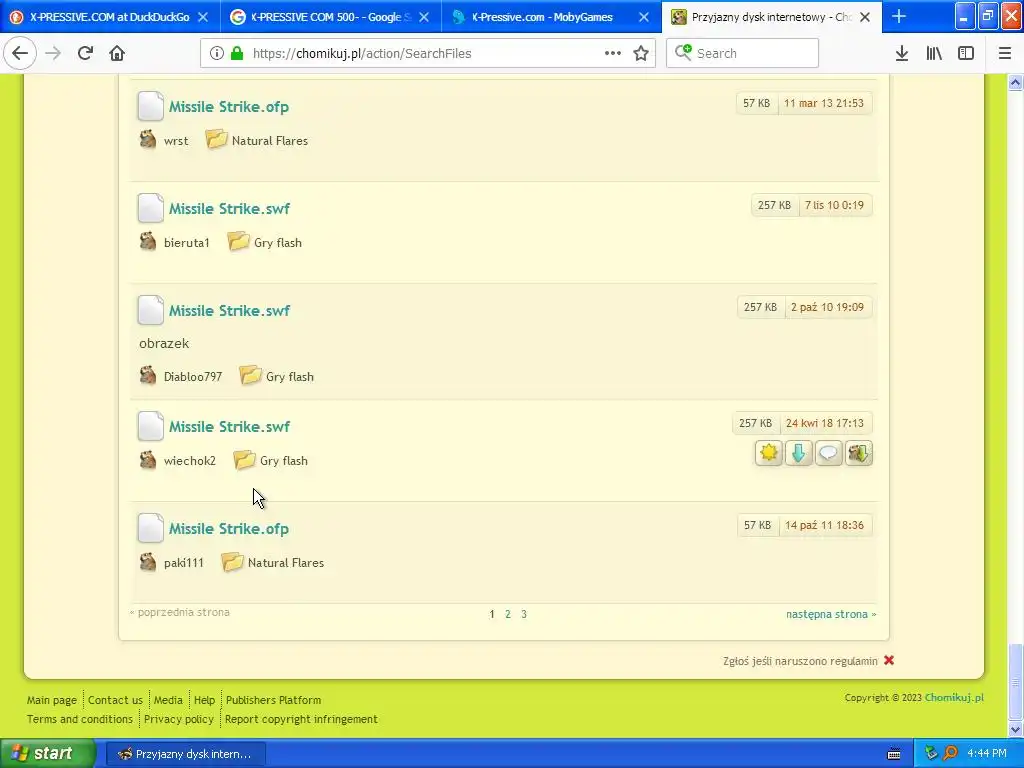Click the red X report icon
This screenshot has height=768, width=1024.
889,660
